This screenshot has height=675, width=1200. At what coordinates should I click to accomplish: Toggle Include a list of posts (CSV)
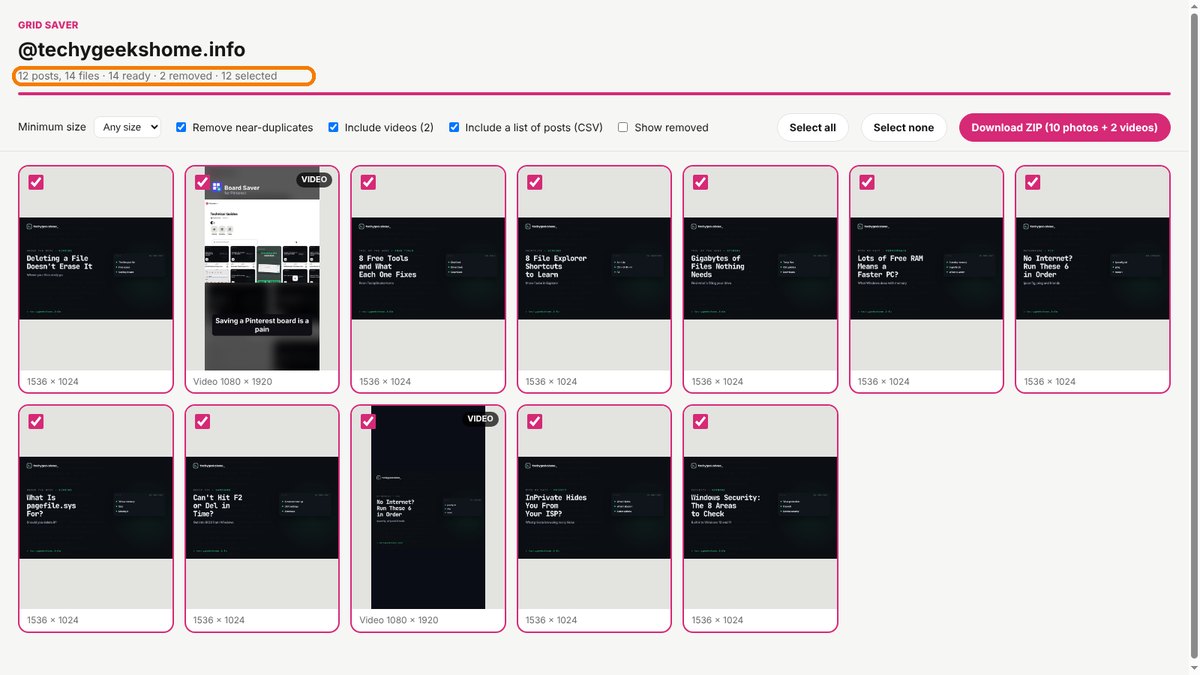pos(454,127)
